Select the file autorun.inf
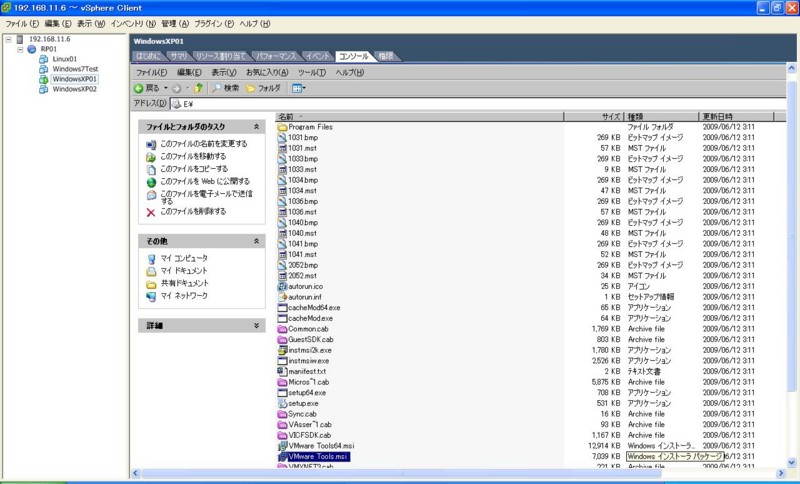 tap(305, 297)
